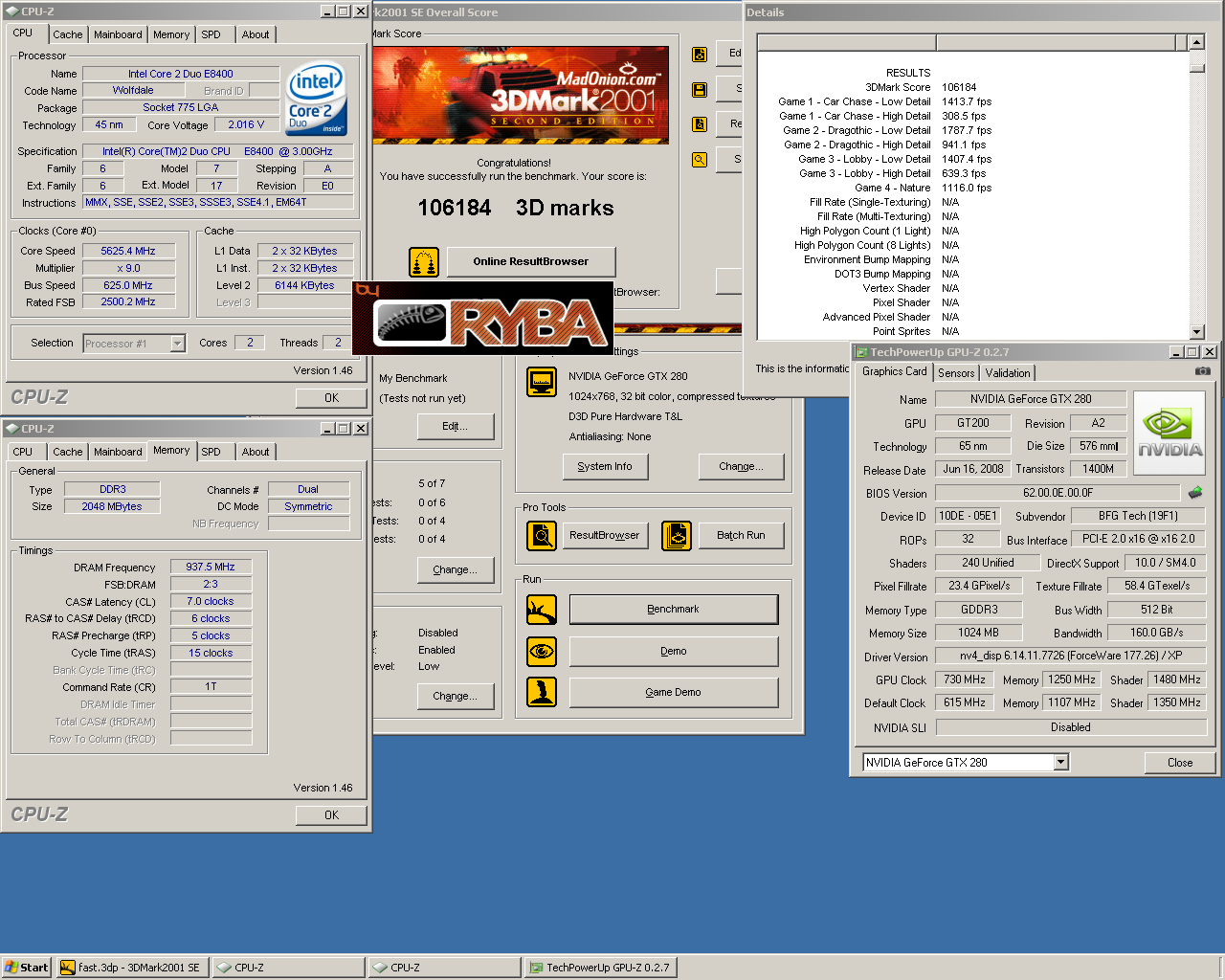Click the GPU-Z title bar icon
The image size is (1225, 980).
861,352
